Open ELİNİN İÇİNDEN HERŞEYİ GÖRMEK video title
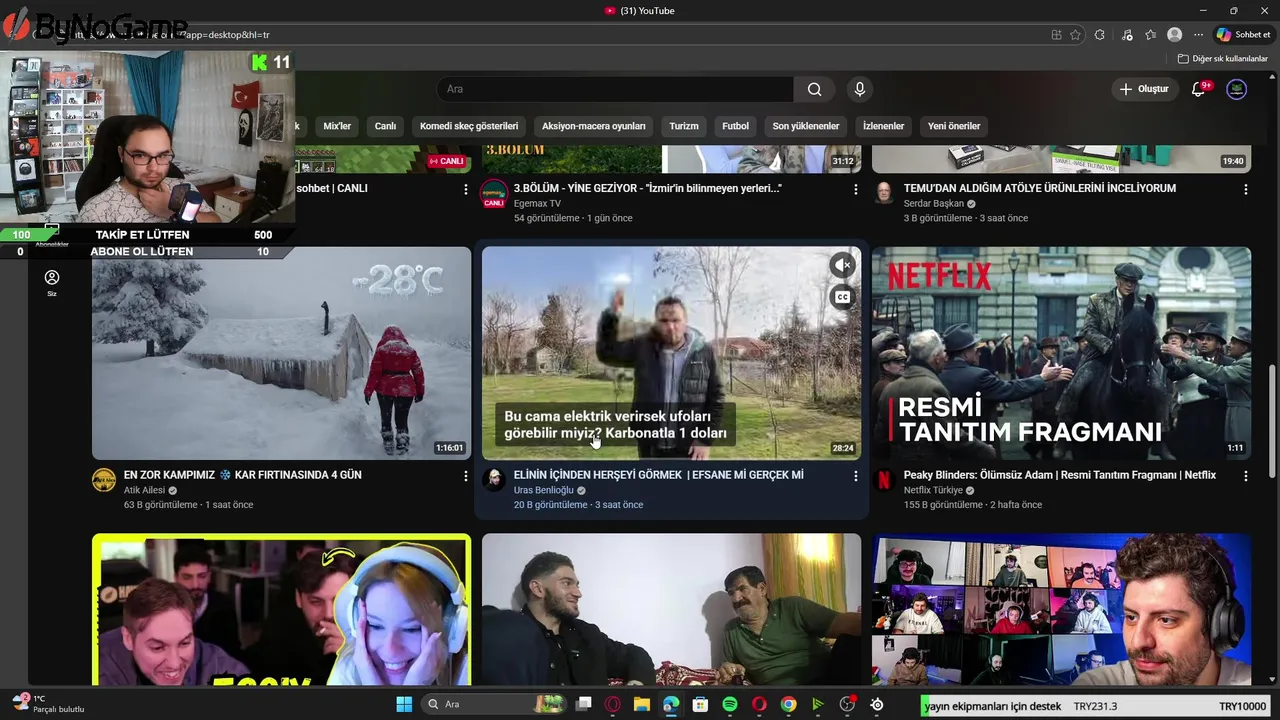The width and height of the screenshot is (1280, 720). click(658, 475)
